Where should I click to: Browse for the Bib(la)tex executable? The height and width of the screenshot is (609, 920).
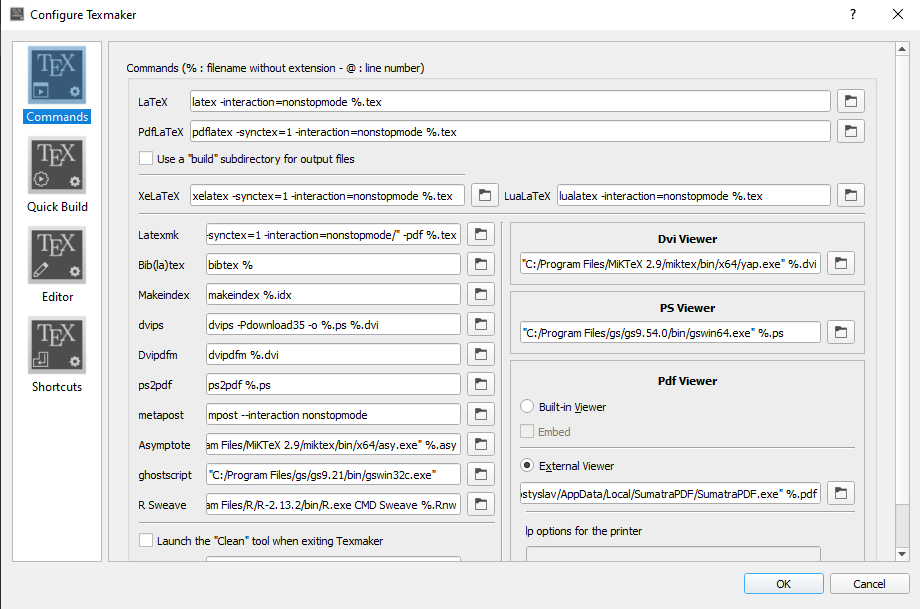tap(481, 265)
